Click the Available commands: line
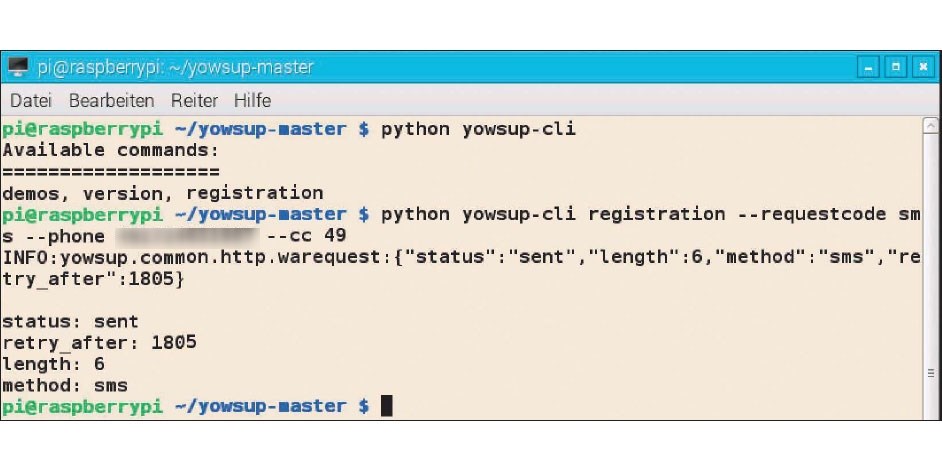The image size is (942, 471). click(x=111, y=150)
